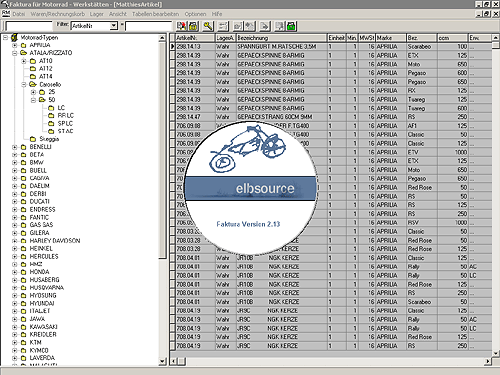Click the MWSt column header
The height and width of the screenshot is (375, 500).
pyautogui.click(x=367, y=38)
